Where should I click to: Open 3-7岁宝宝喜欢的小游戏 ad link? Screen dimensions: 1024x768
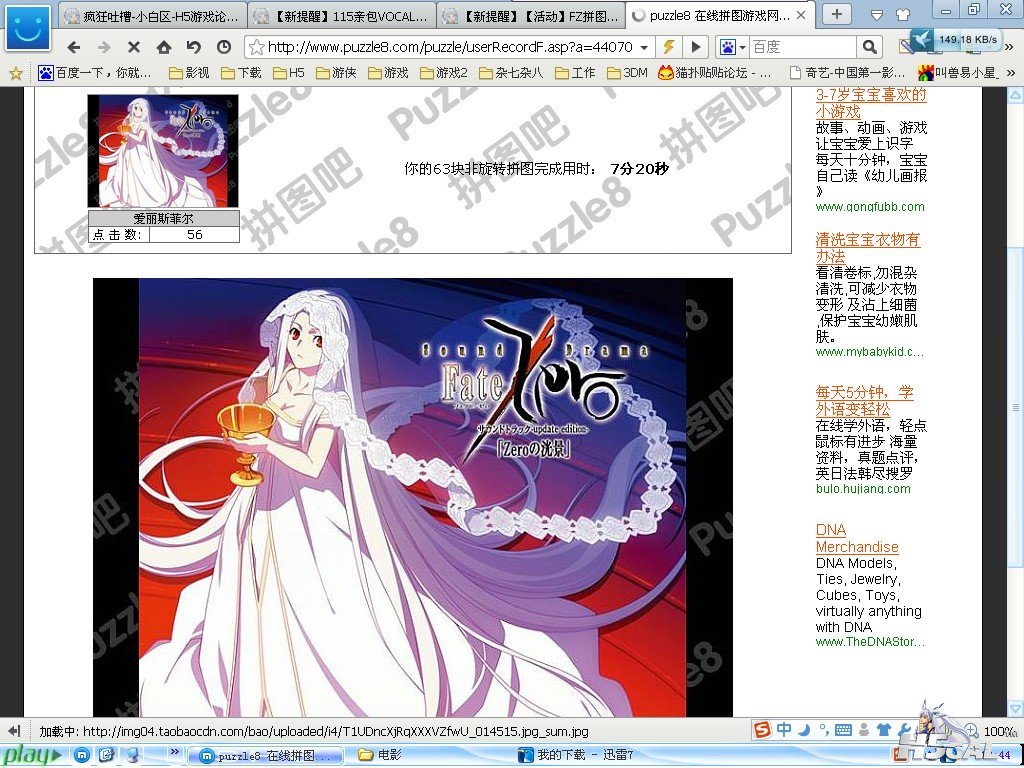point(871,103)
